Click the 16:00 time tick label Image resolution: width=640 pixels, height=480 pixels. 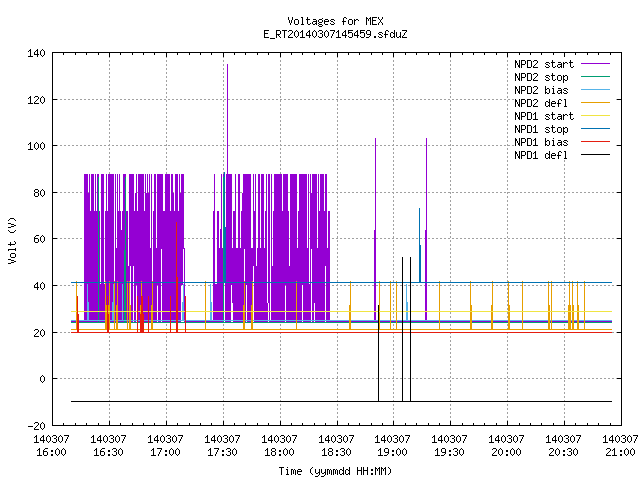(51, 452)
